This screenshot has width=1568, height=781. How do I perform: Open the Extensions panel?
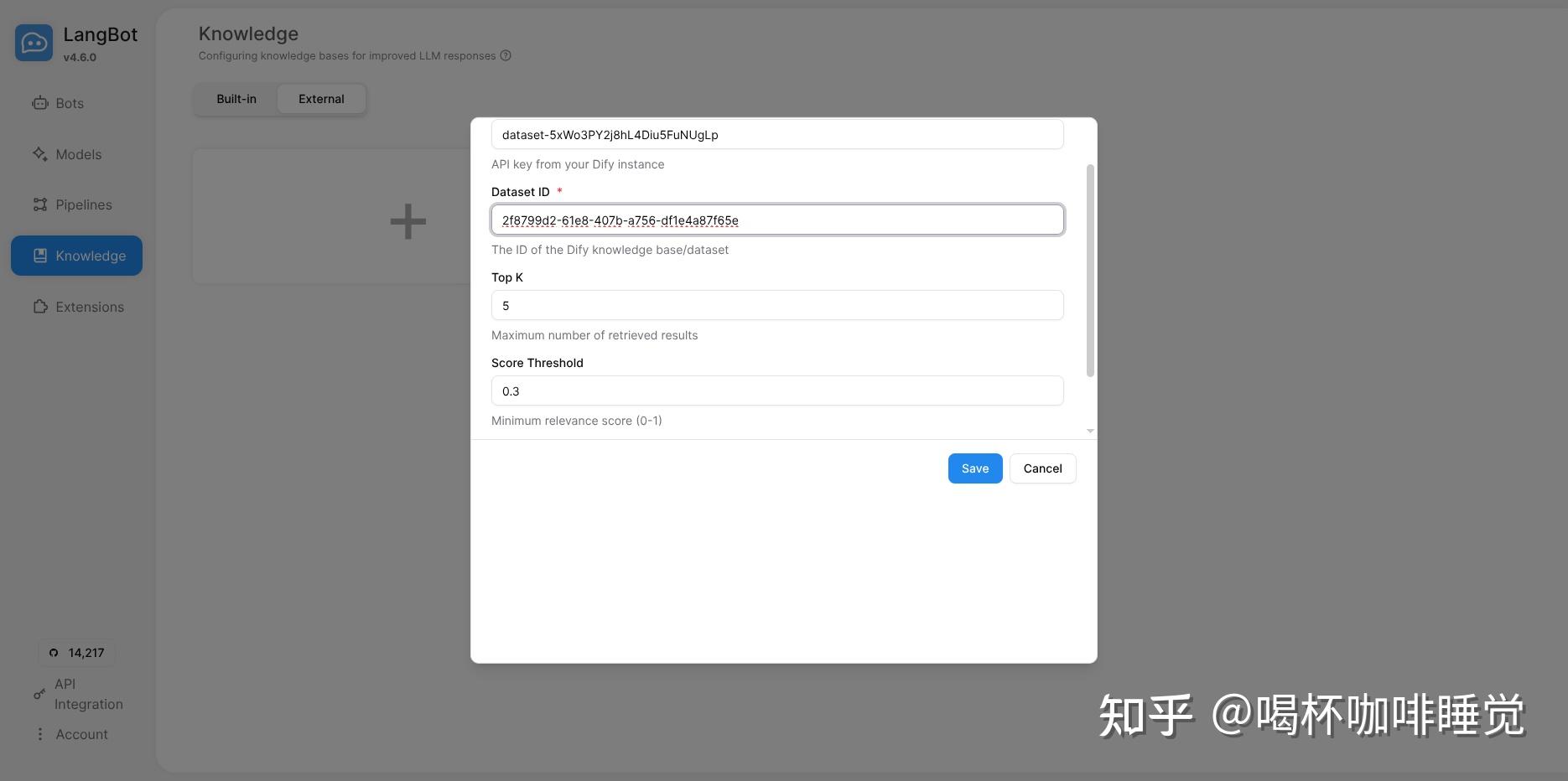coord(88,307)
